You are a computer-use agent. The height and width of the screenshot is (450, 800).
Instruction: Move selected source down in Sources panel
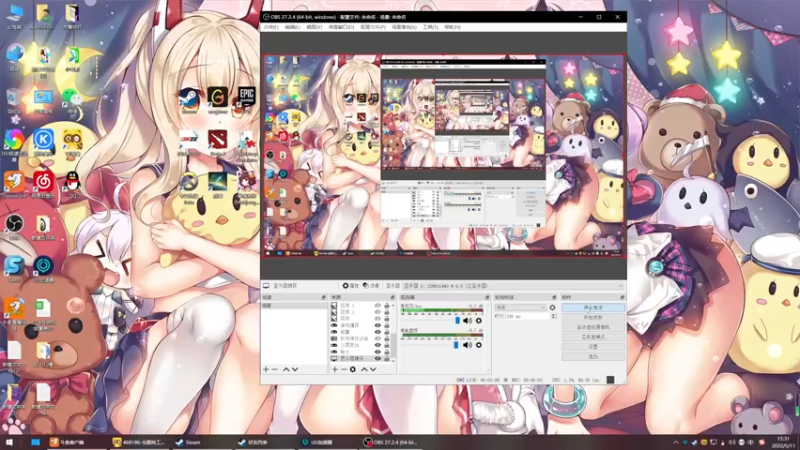tap(373, 369)
